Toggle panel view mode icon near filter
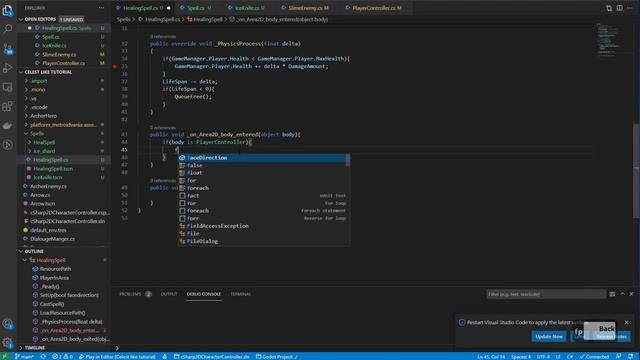The width and height of the screenshot is (640, 360). tap(612, 294)
